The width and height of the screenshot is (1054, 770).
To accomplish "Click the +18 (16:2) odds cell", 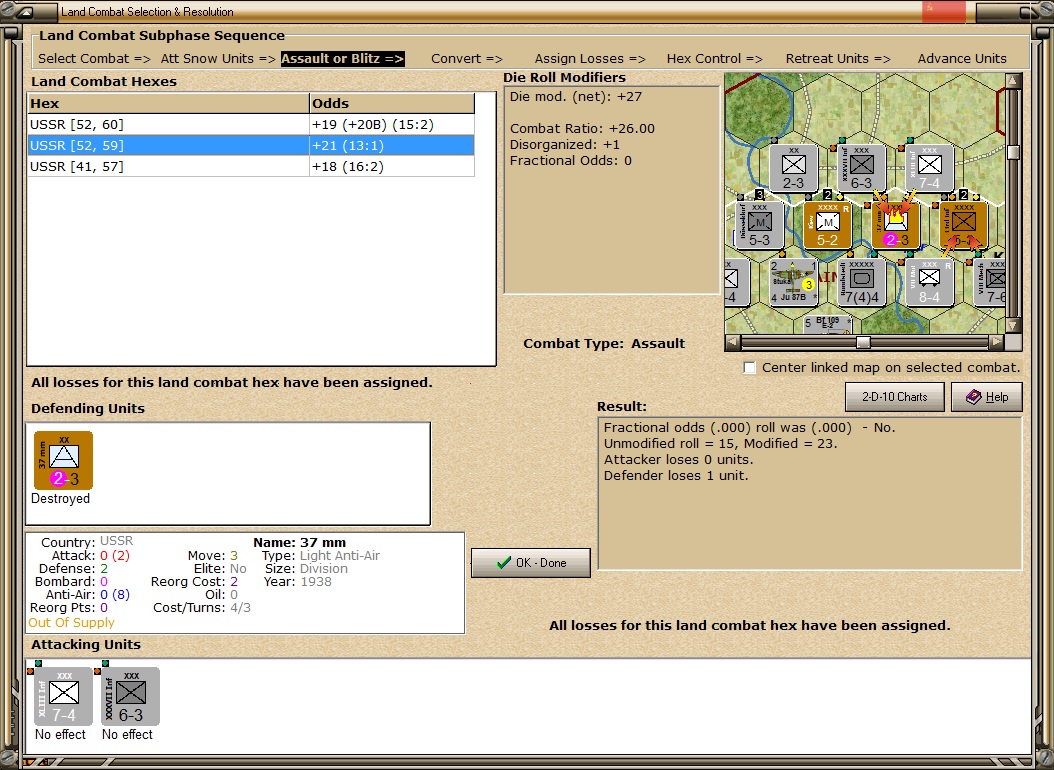I will coord(392,166).
